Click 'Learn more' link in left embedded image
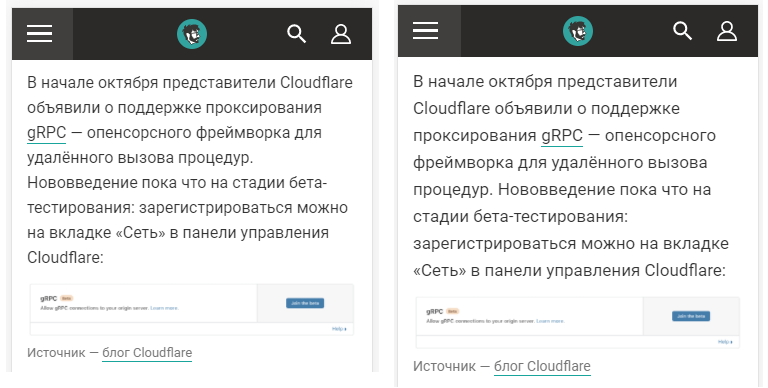768x388 pixels. 164,308
